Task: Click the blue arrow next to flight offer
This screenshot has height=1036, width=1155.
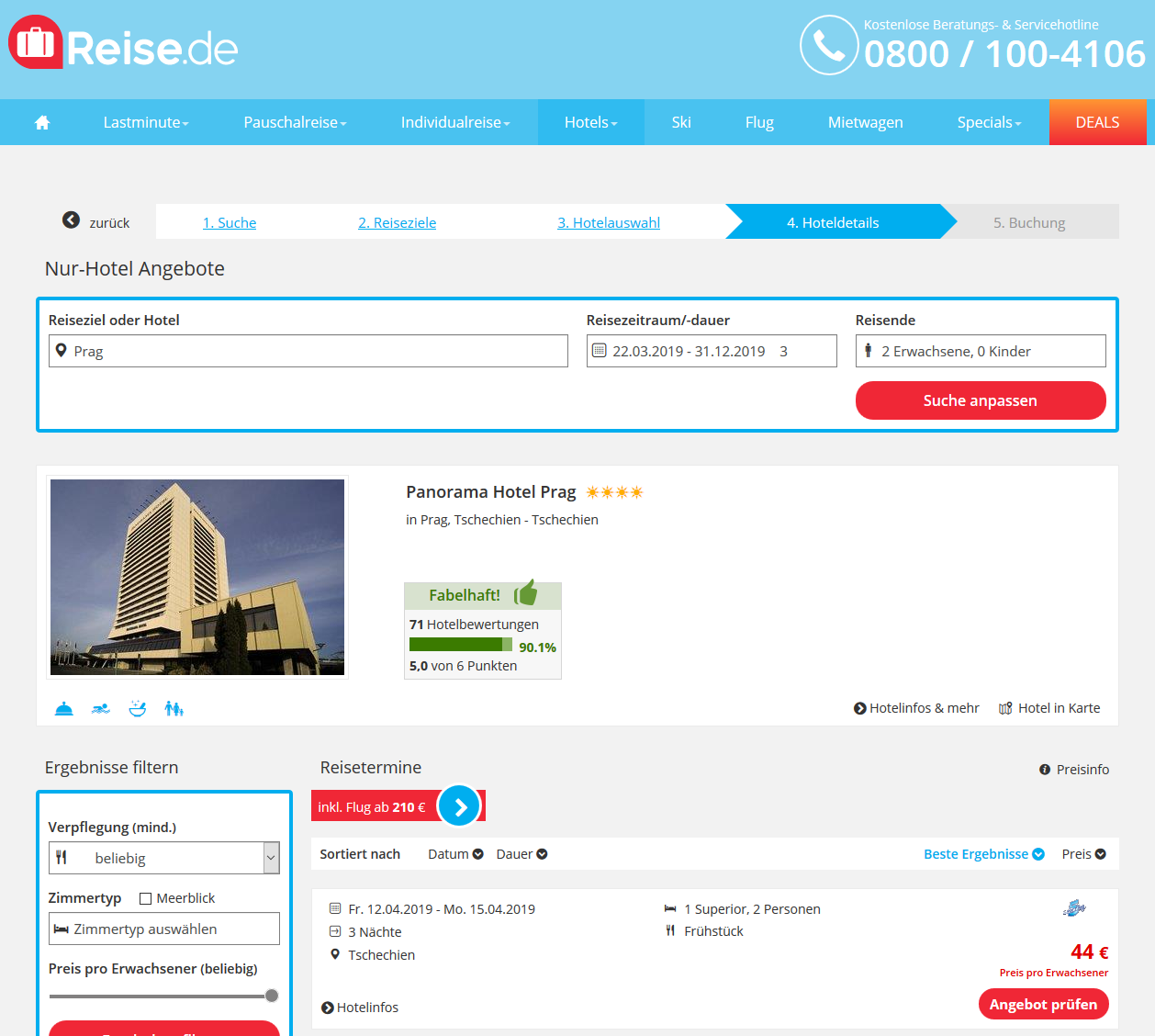Action: [x=460, y=806]
